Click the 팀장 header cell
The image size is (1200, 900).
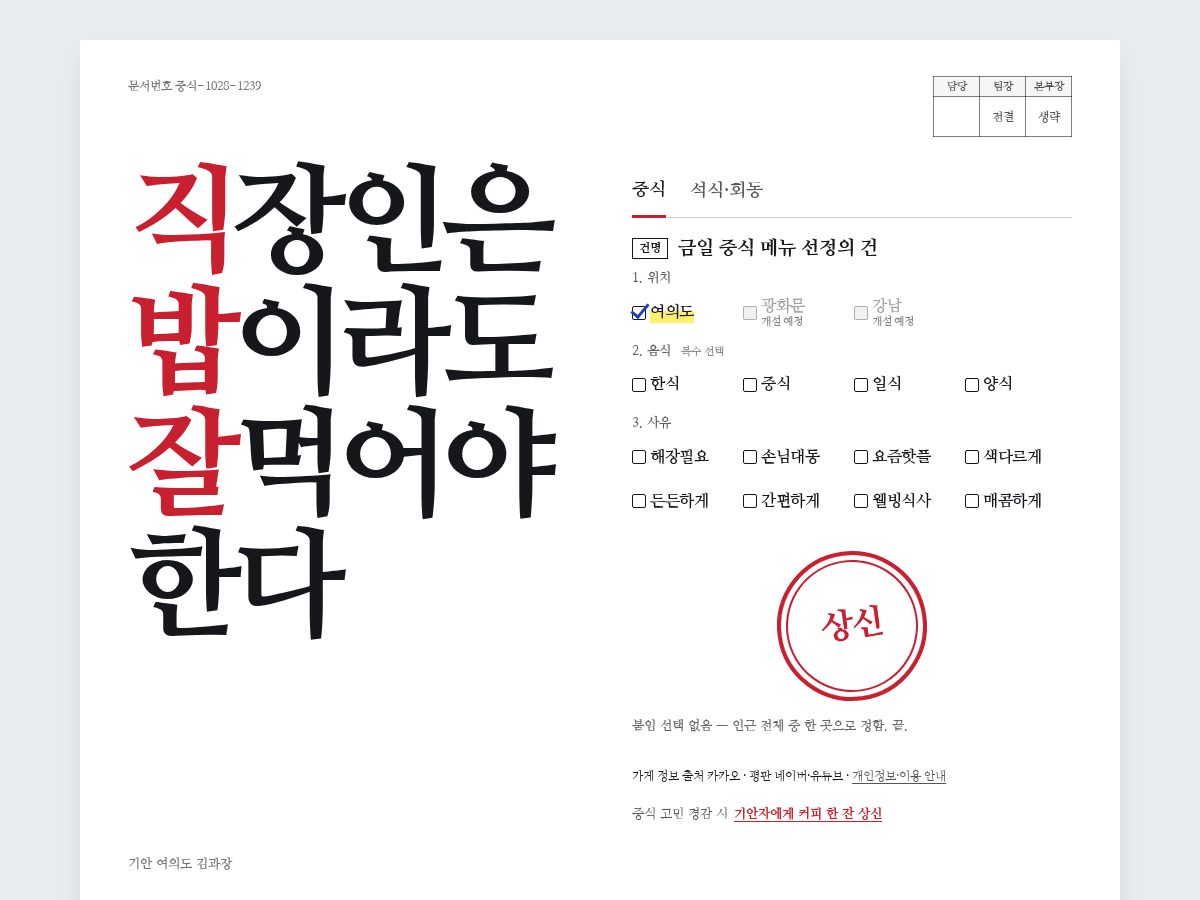click(x=1003, y=87)
